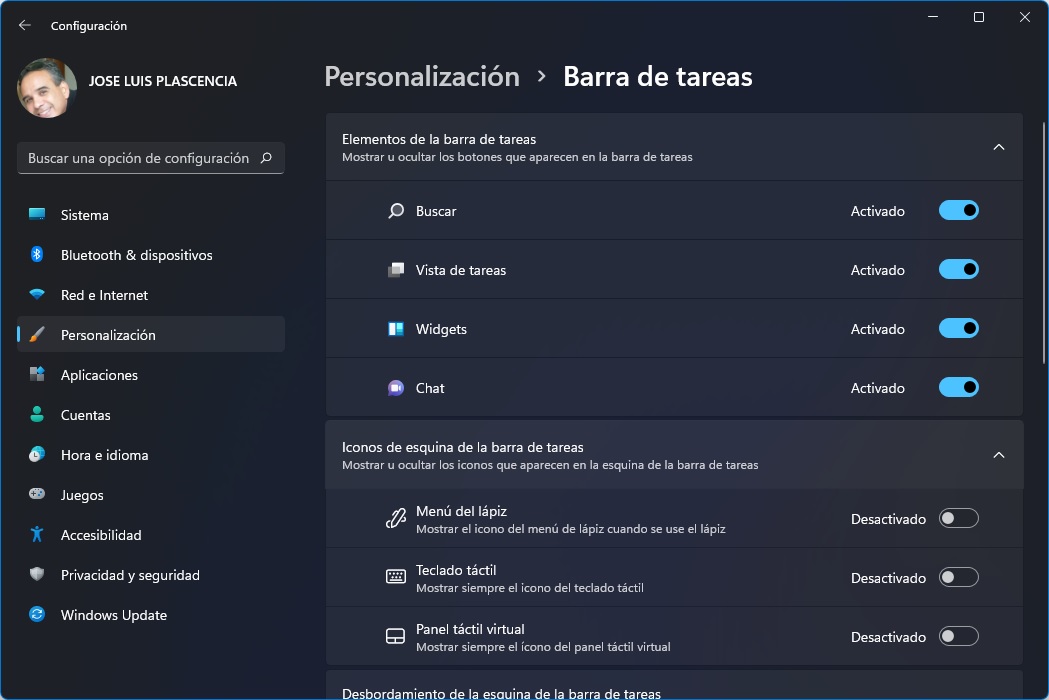Screen dimensions: 1049x700
Task: Turn off the Buscar switch
Action: 958,210
